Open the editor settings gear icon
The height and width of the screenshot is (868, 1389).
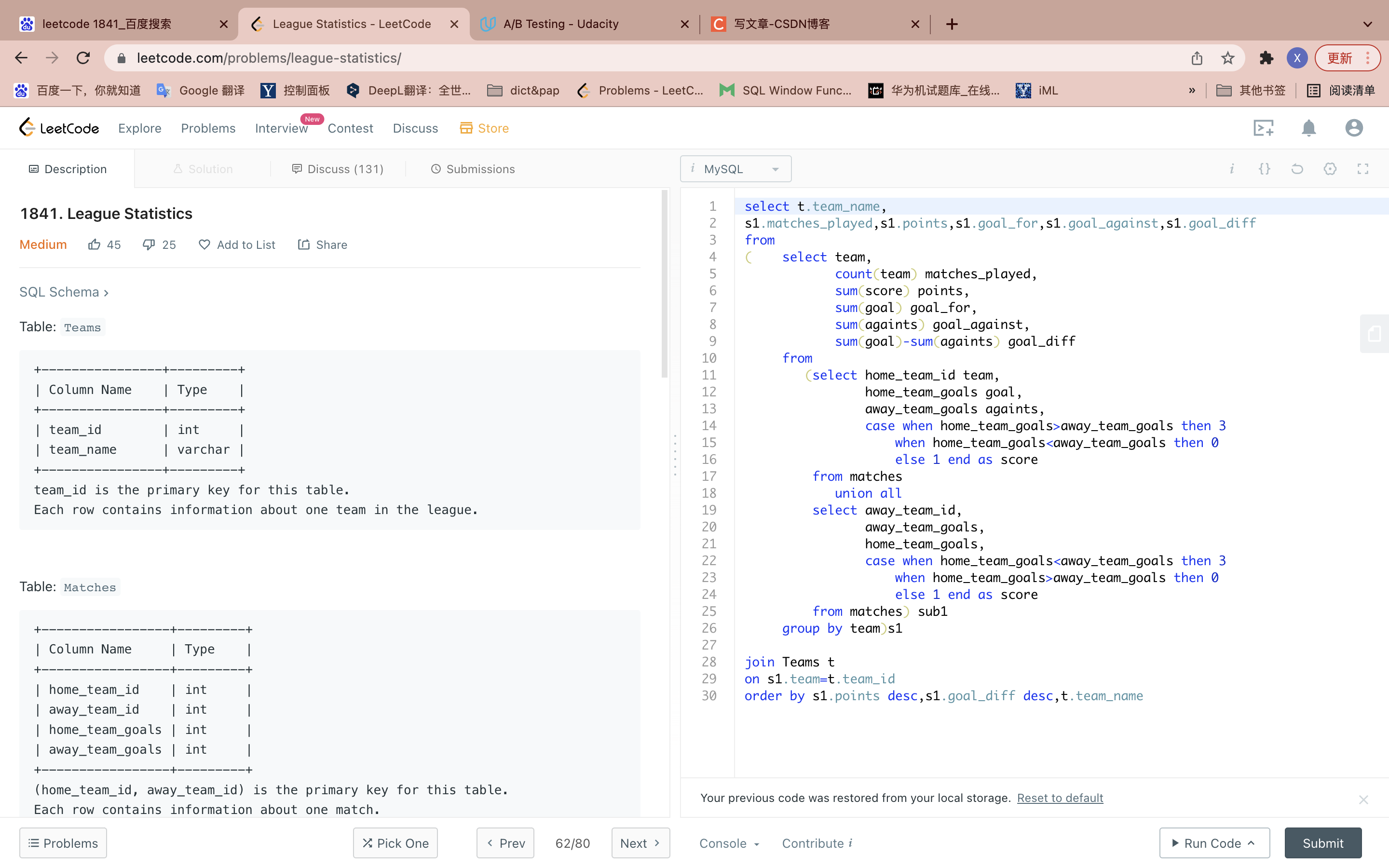pyautogui.click(x=1330, y=169)
